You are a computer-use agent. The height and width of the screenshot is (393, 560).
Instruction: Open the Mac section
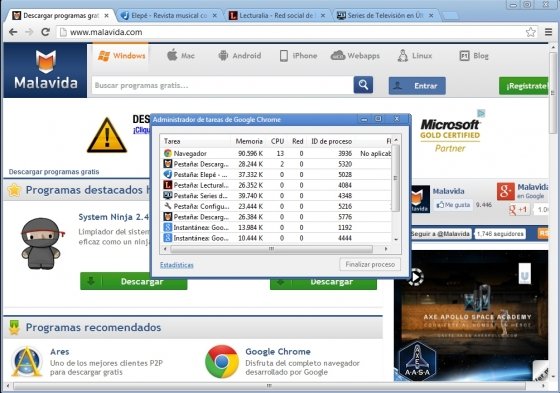click(181, 56)
